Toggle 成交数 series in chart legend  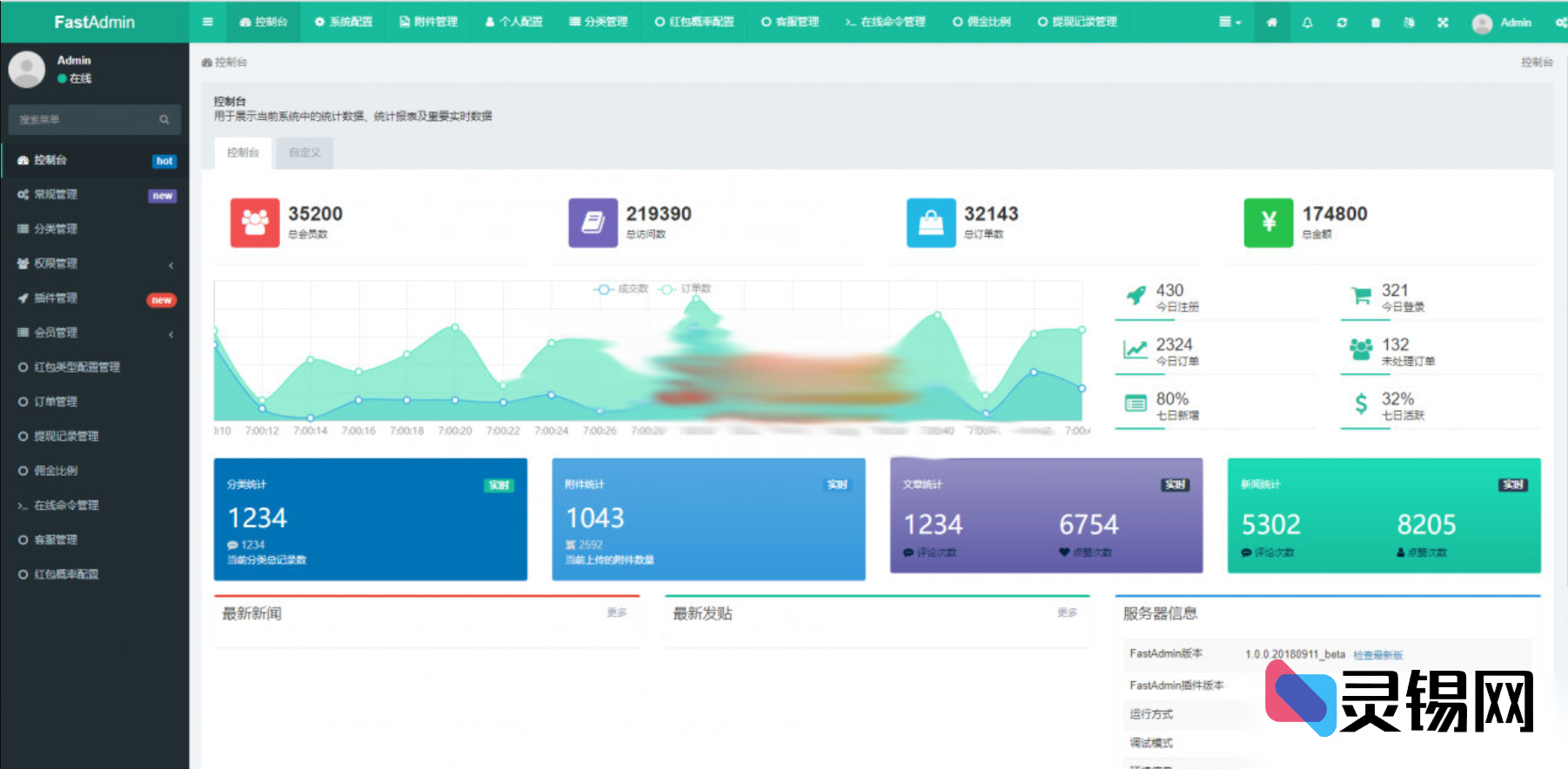(621, 289)
